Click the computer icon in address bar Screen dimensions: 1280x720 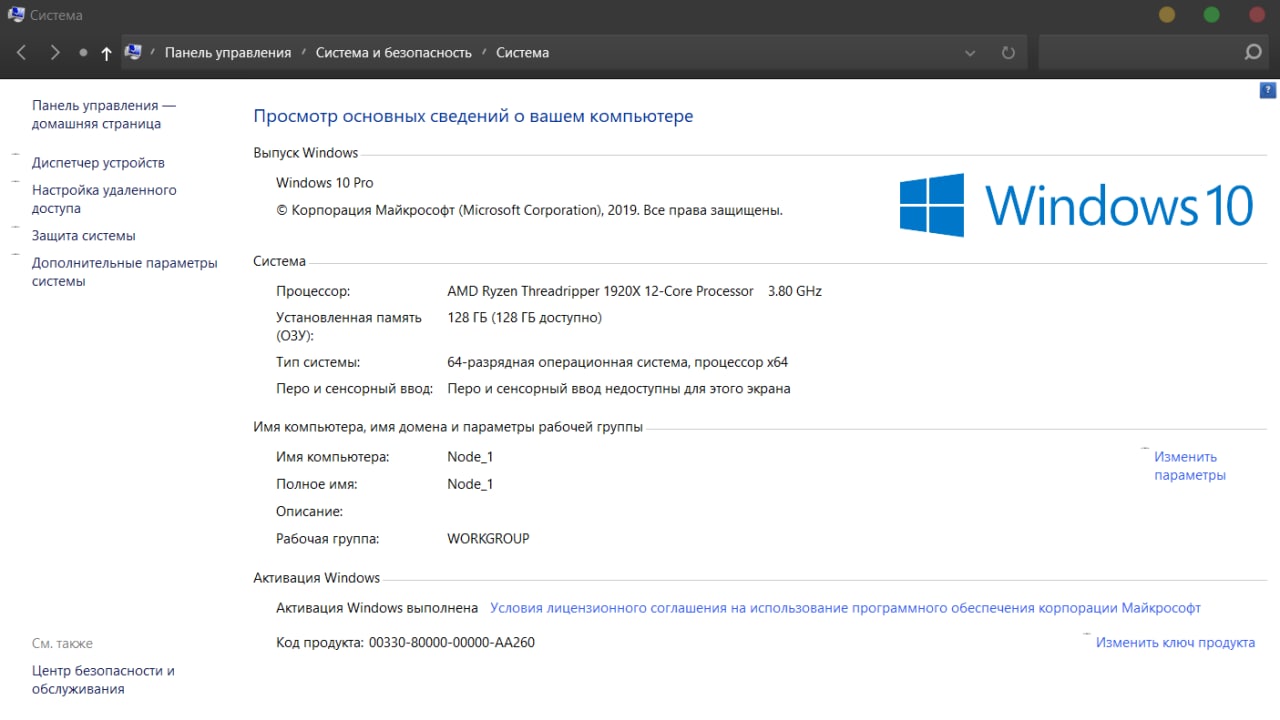point(133,52)
